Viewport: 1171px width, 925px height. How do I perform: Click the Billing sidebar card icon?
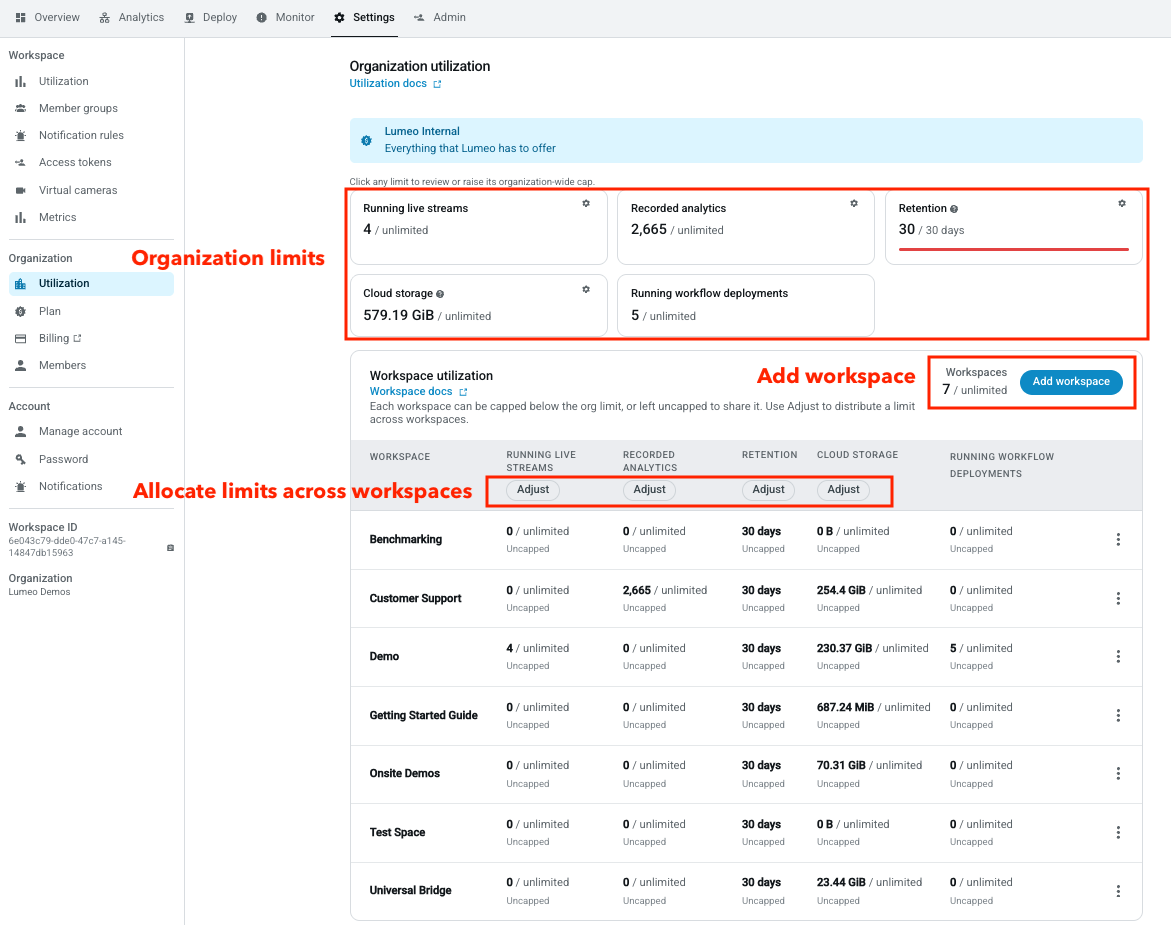(x=21, y=338)
